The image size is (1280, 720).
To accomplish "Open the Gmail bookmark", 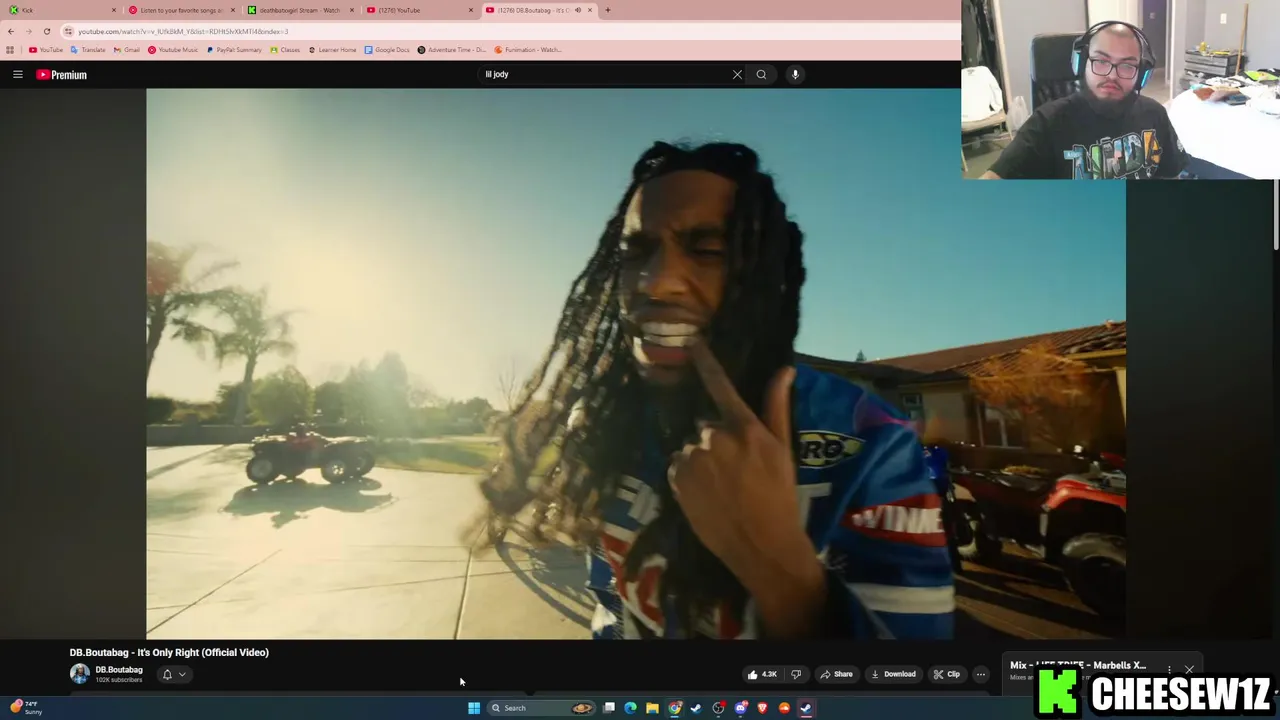I will [x=127, y=49].
